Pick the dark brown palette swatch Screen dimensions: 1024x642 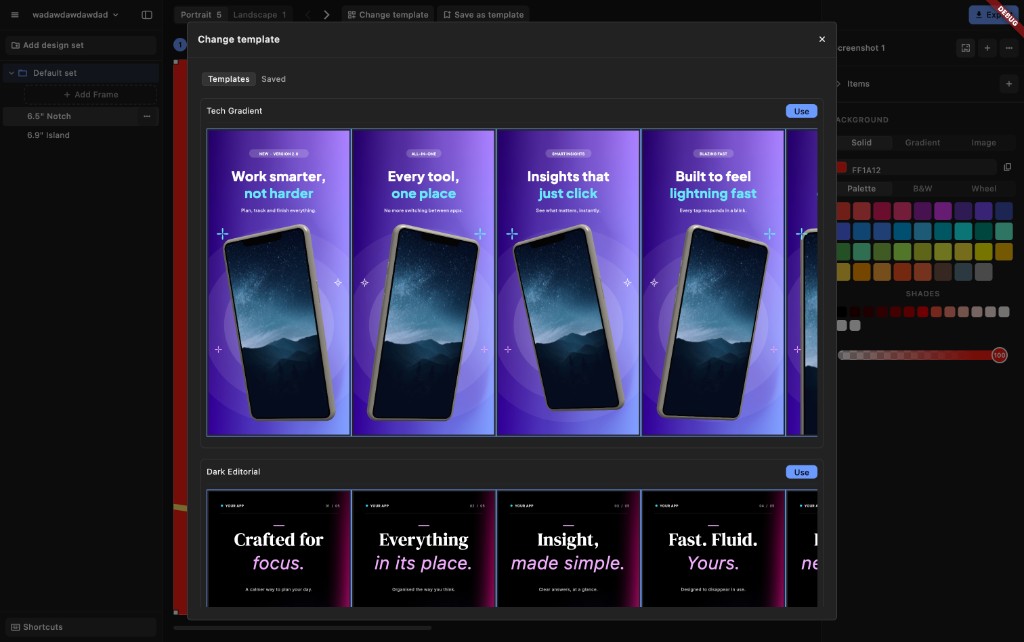click(x=942, y=272)
